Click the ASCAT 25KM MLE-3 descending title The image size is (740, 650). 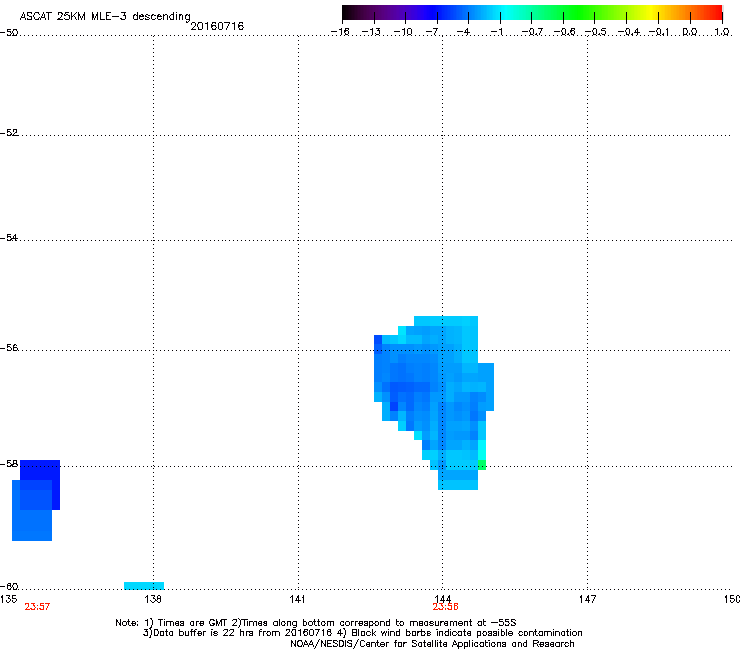point(105,16)
